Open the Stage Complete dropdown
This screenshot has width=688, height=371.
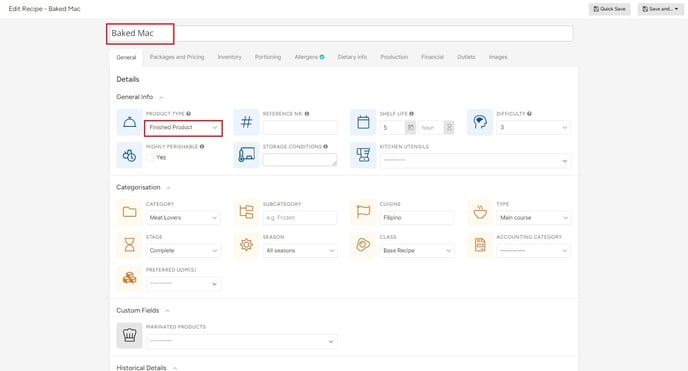click(x=183, y=250)
